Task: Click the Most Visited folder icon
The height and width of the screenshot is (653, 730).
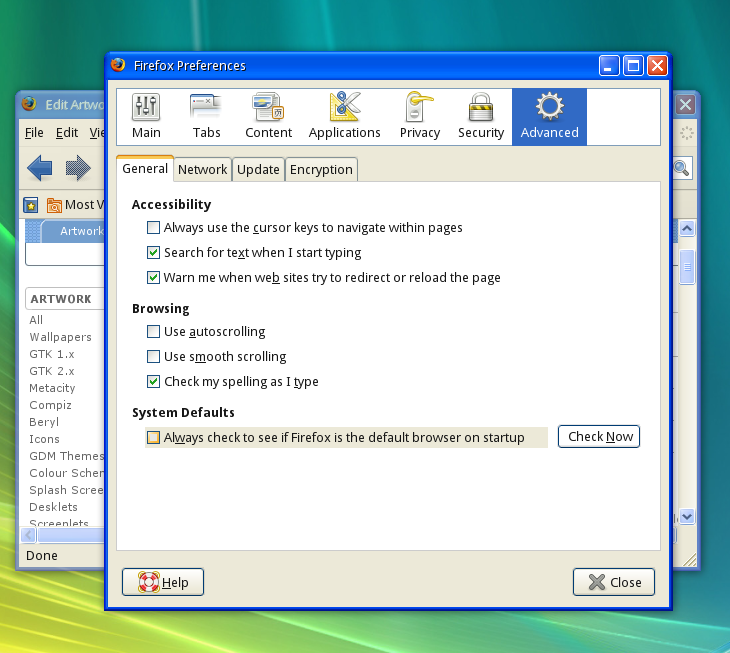Action: coord(54,205)
